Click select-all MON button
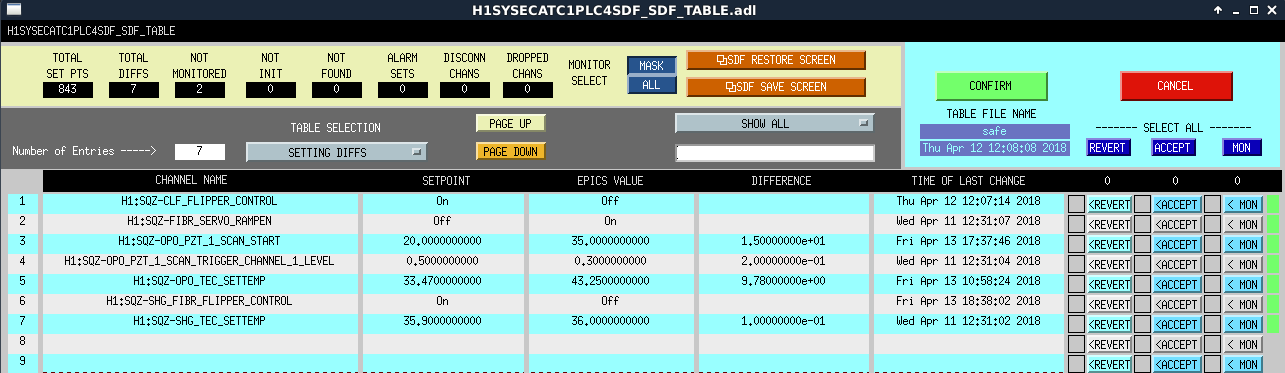Viewport: 1285px width, 373px height. 1241,148
